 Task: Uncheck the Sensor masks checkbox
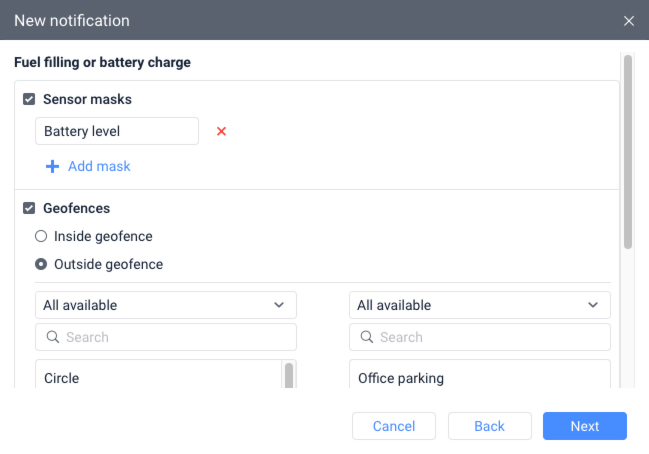coord(29,100)
